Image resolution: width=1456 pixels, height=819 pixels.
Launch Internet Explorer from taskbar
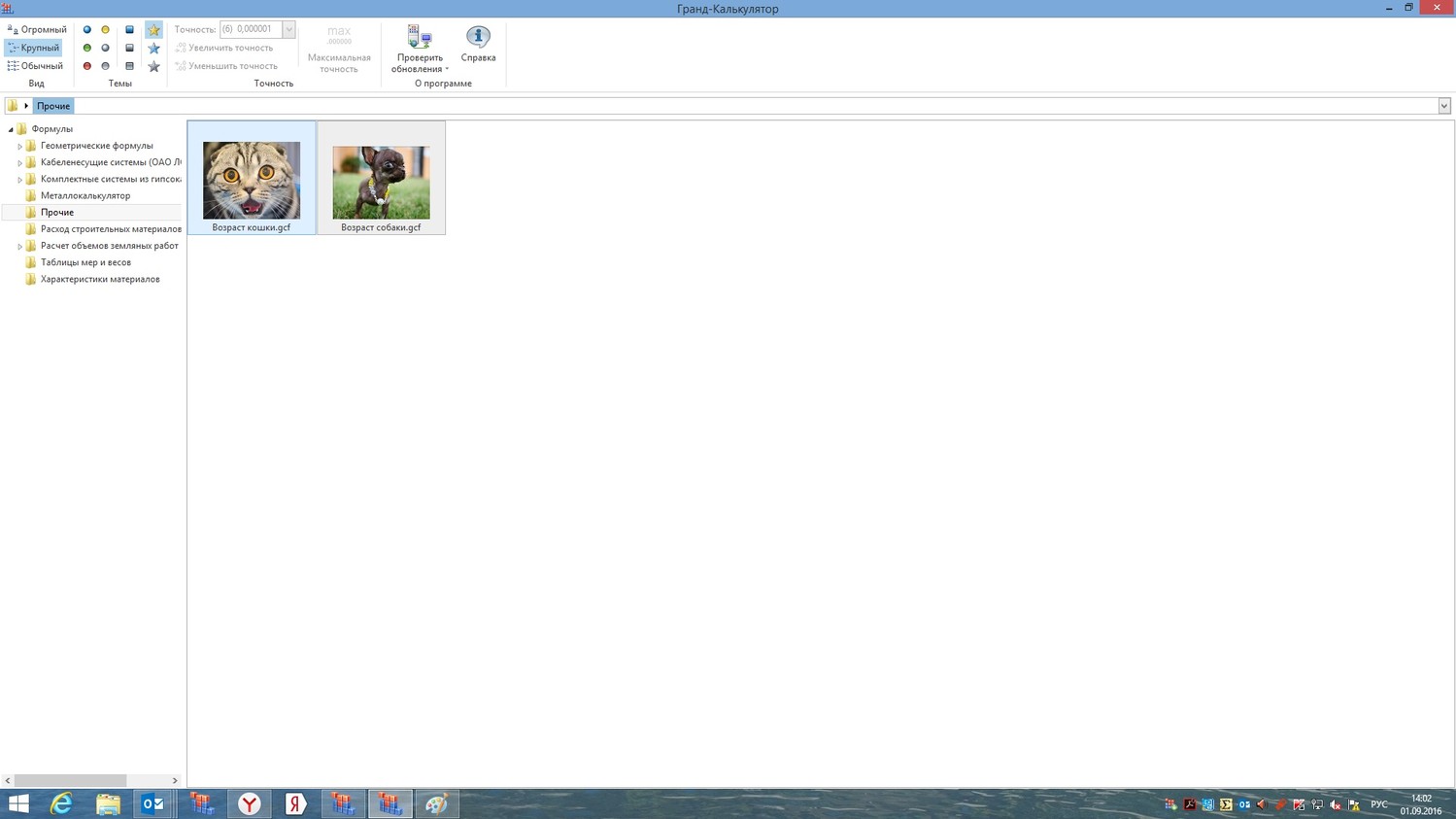tap(61, 803)
